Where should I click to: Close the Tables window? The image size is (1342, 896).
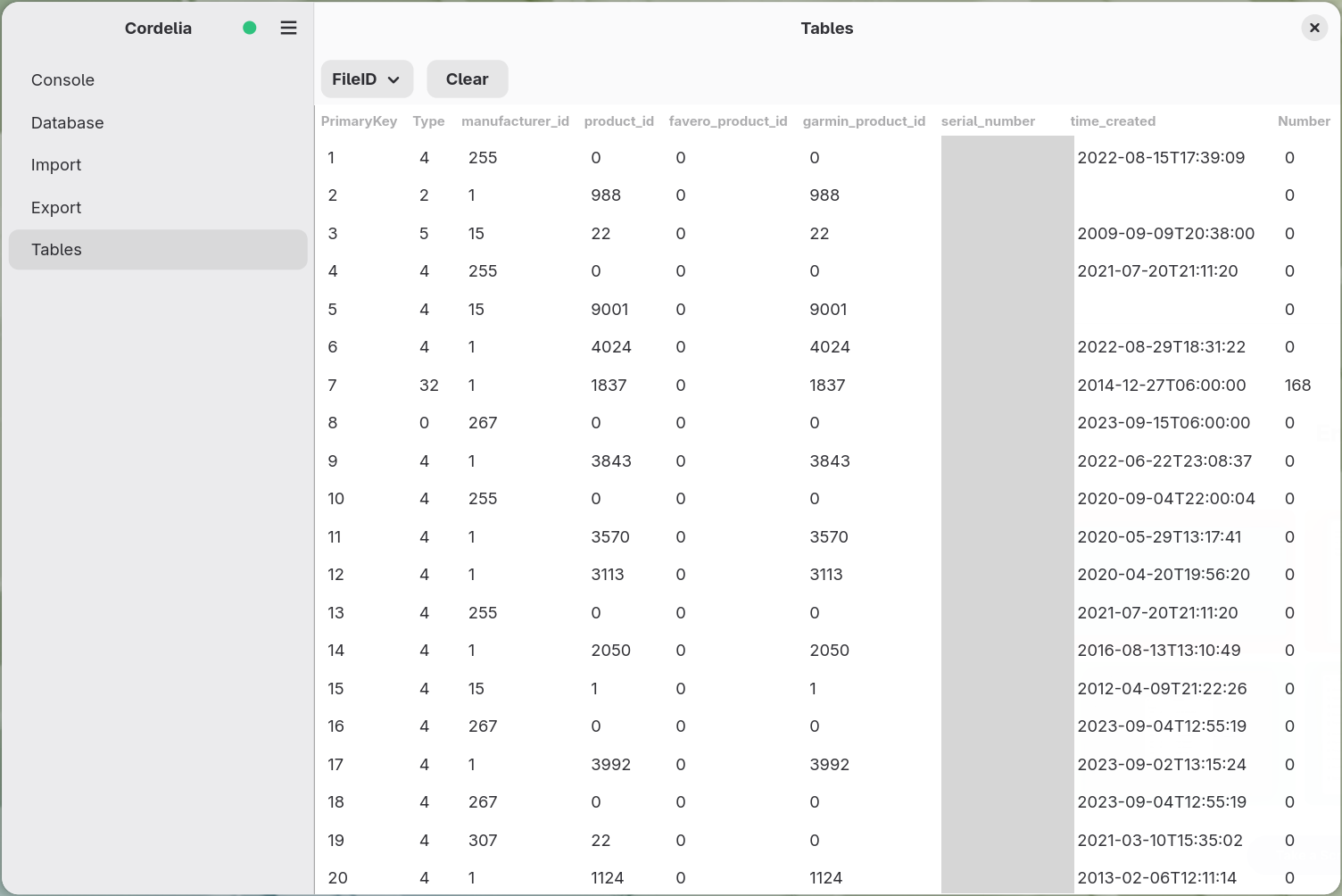[x=1314, y=28]
